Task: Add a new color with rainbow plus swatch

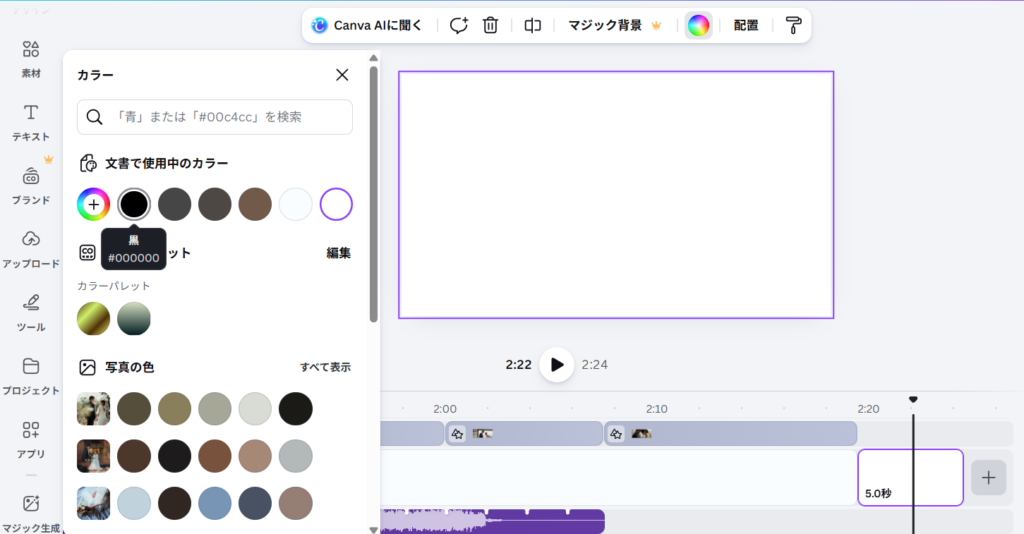Action: click(x=94, y=204)
